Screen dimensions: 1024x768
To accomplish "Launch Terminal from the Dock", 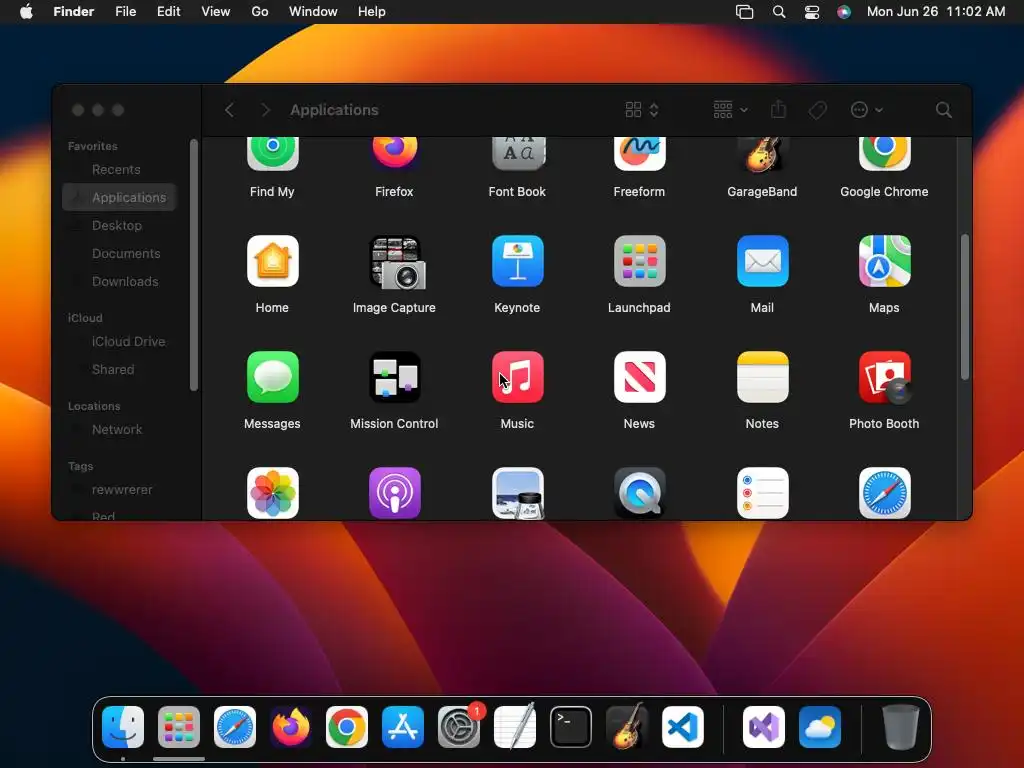I will (571, 727).
